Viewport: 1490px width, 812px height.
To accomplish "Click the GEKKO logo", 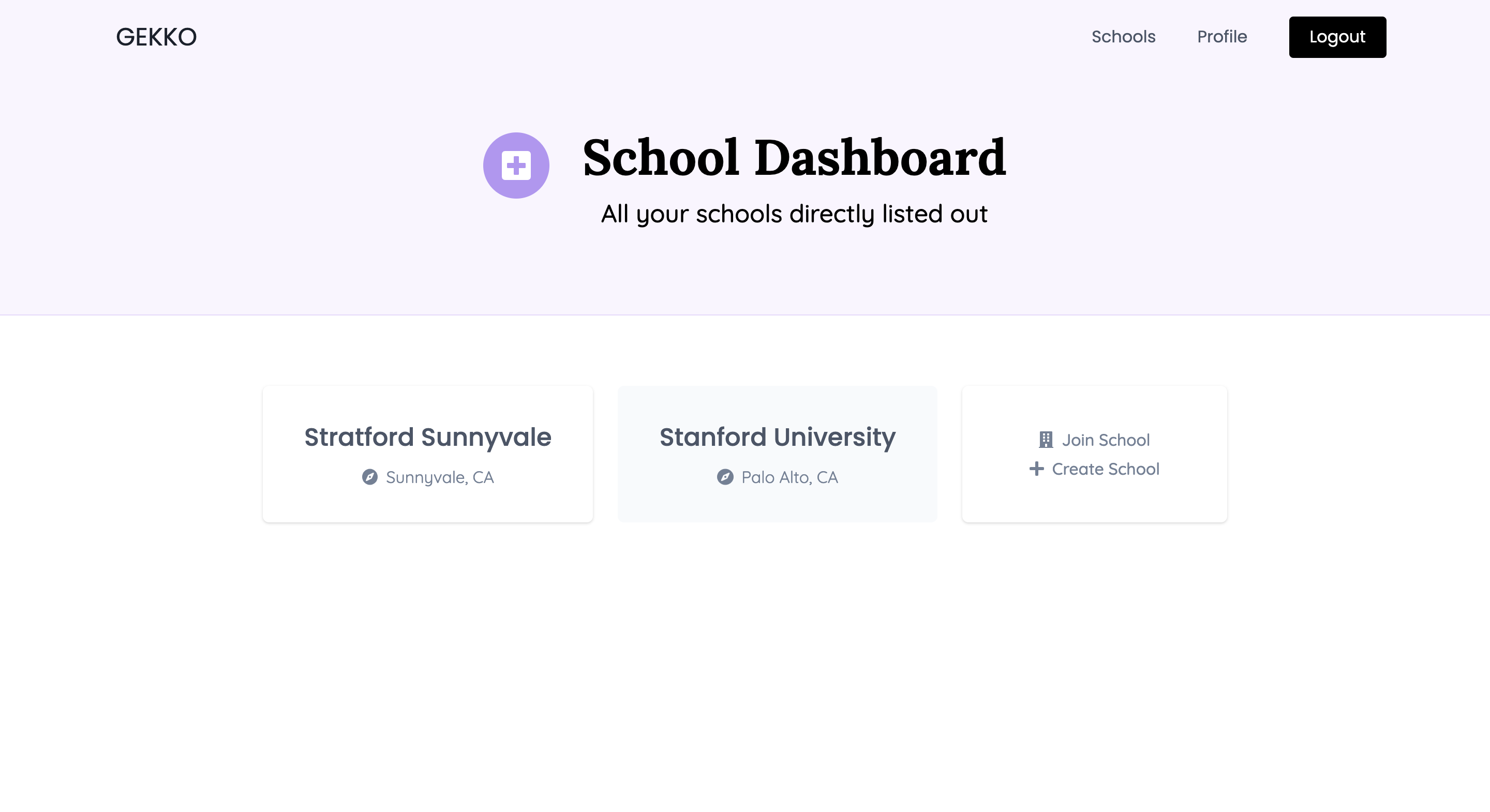I will click(x=156, y=37).
